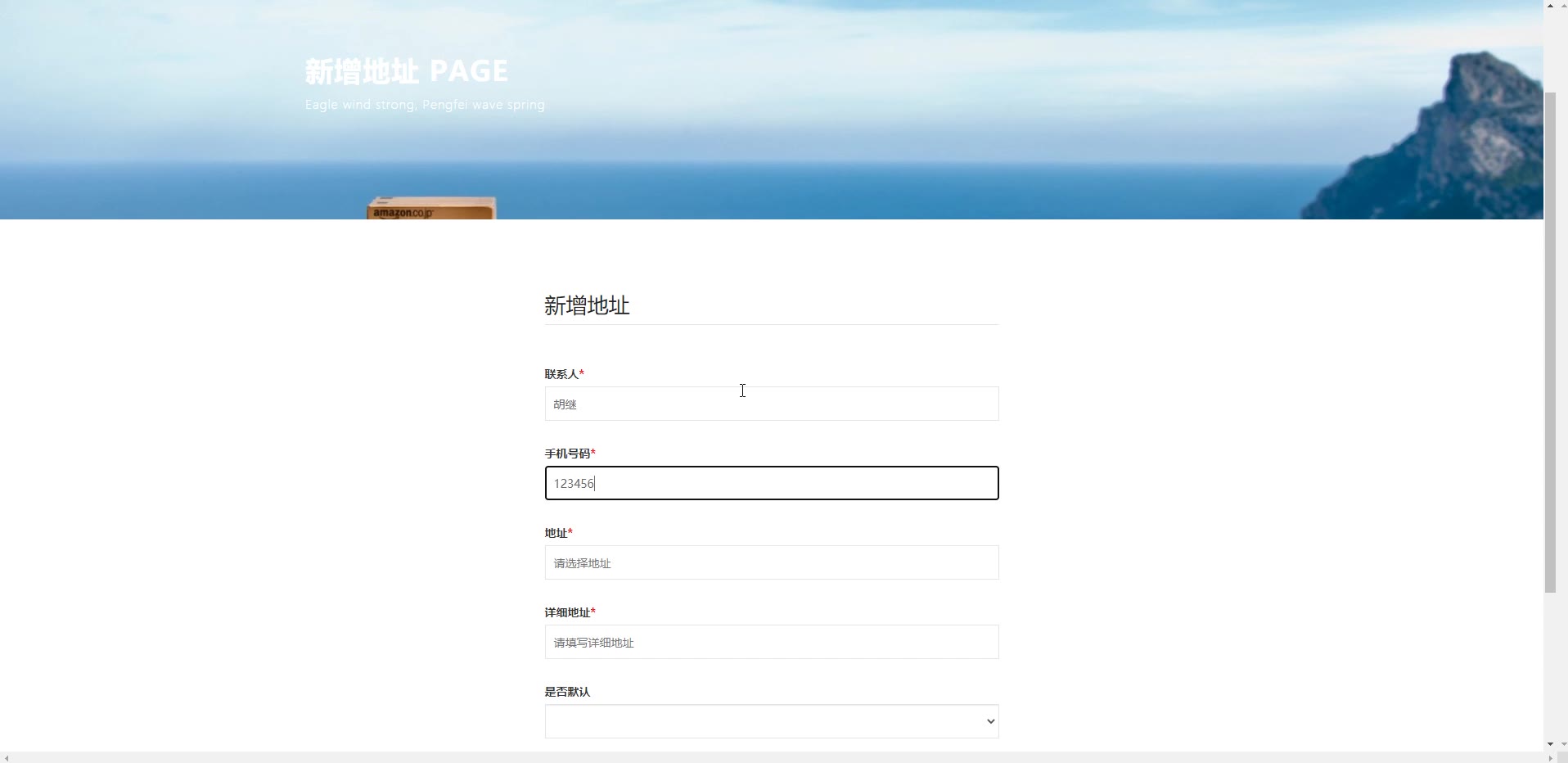1568x763 pixels.
Task: Click the scroll up arrow on vertical scrollbar
Action: coord(1550,6)
